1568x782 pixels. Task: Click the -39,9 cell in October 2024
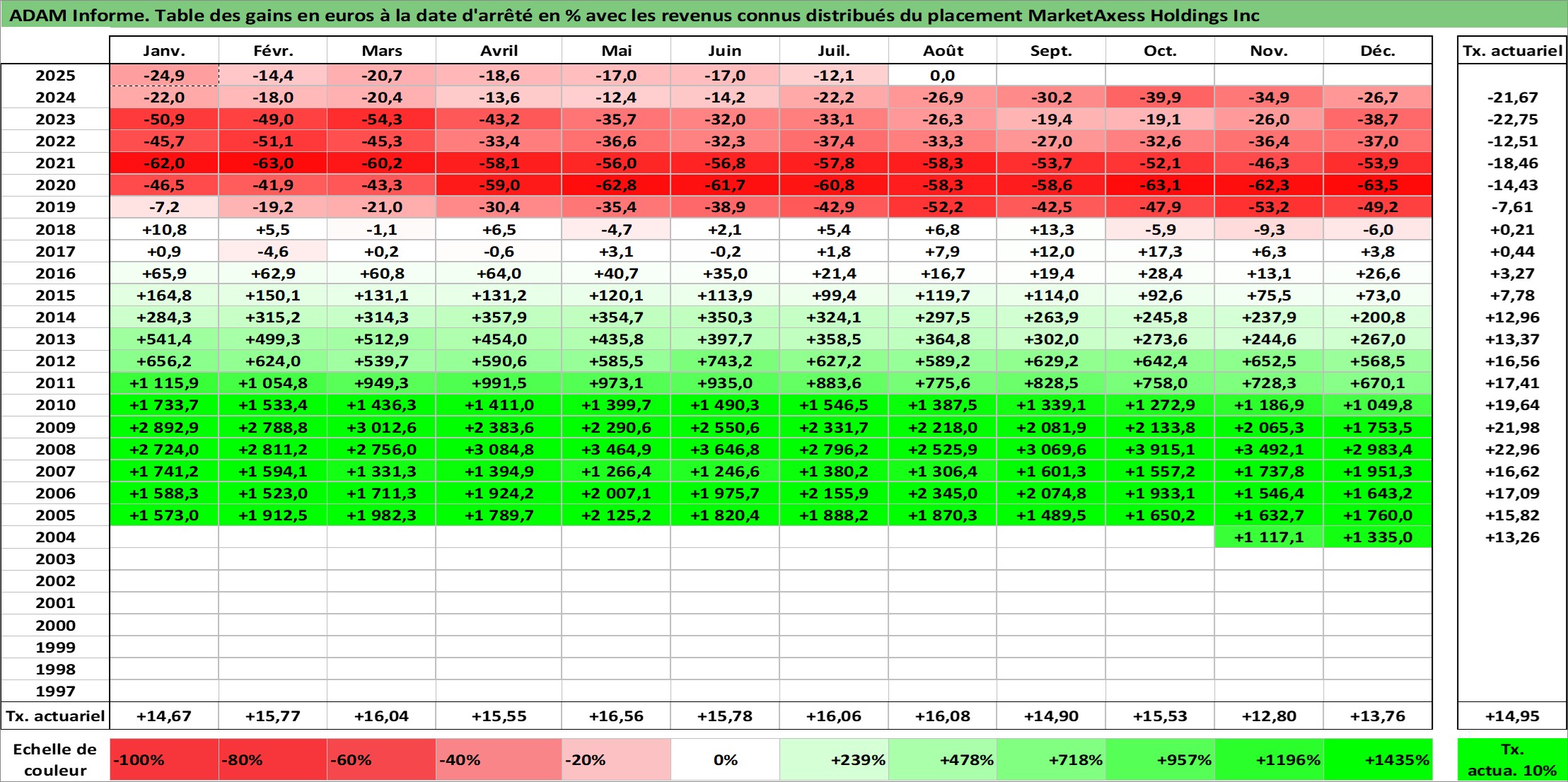pos(1160,98)
